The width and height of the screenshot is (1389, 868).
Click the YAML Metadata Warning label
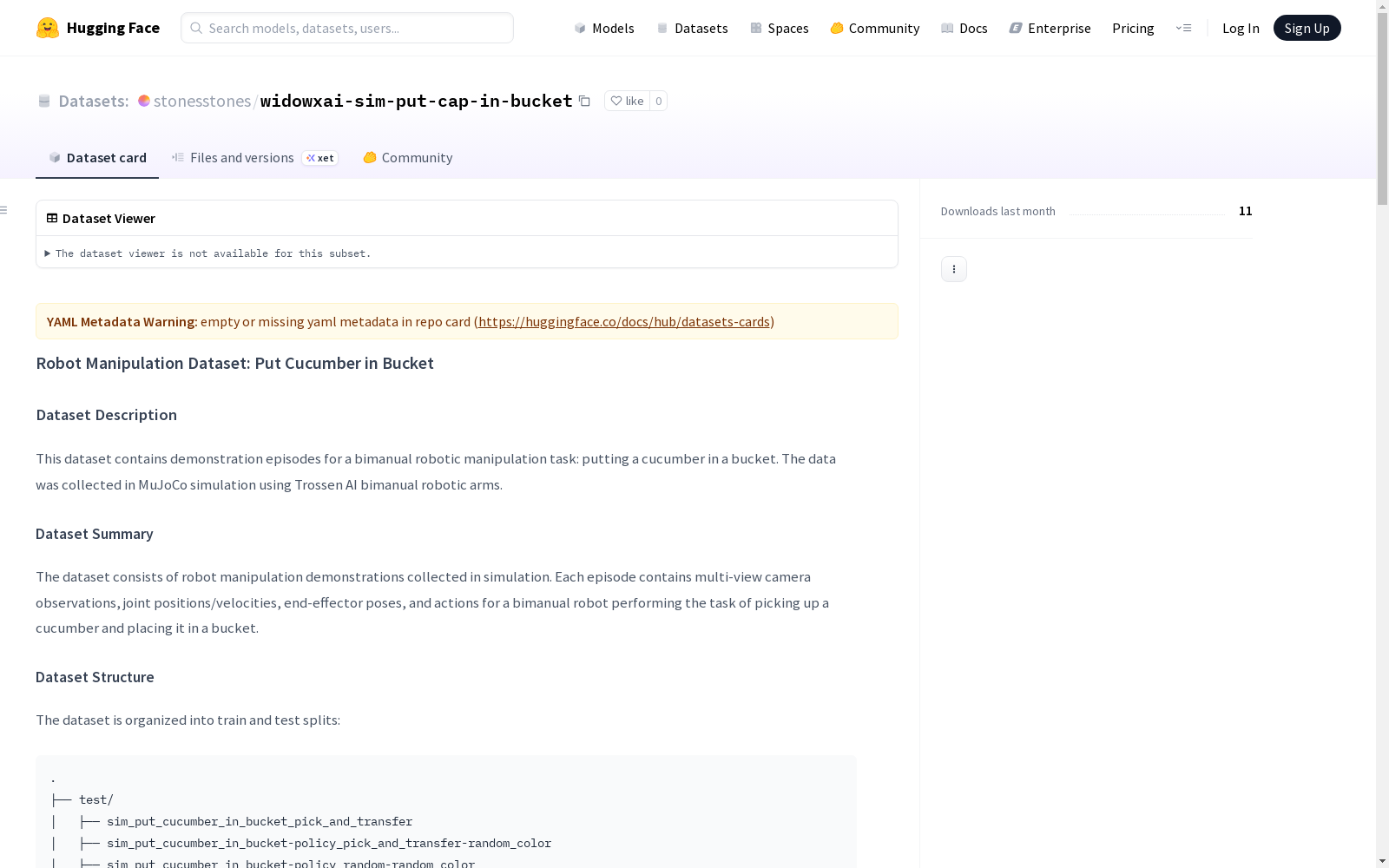click(122, 321)
